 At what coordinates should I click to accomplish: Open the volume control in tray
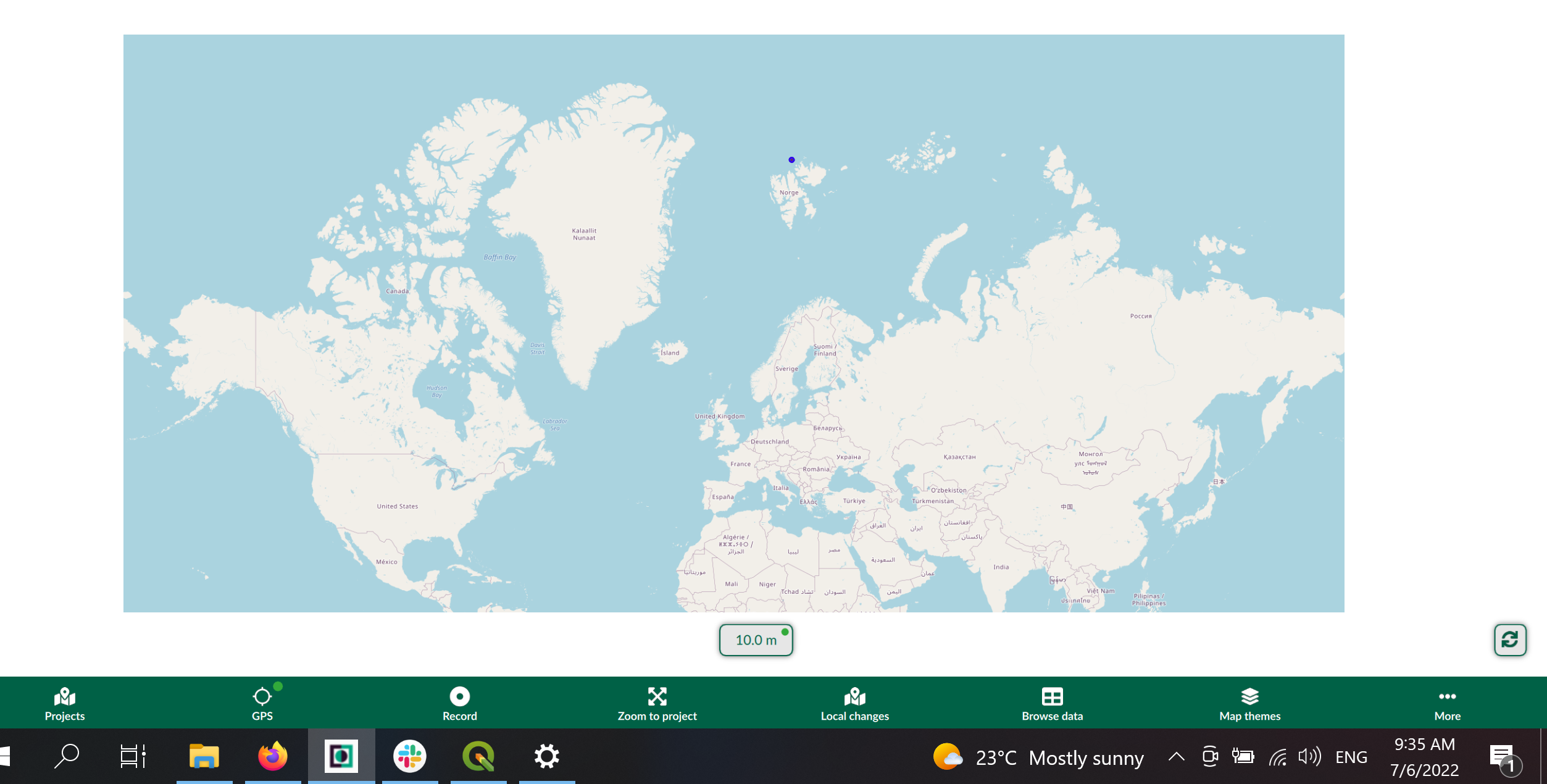[x=1309, y=757]
